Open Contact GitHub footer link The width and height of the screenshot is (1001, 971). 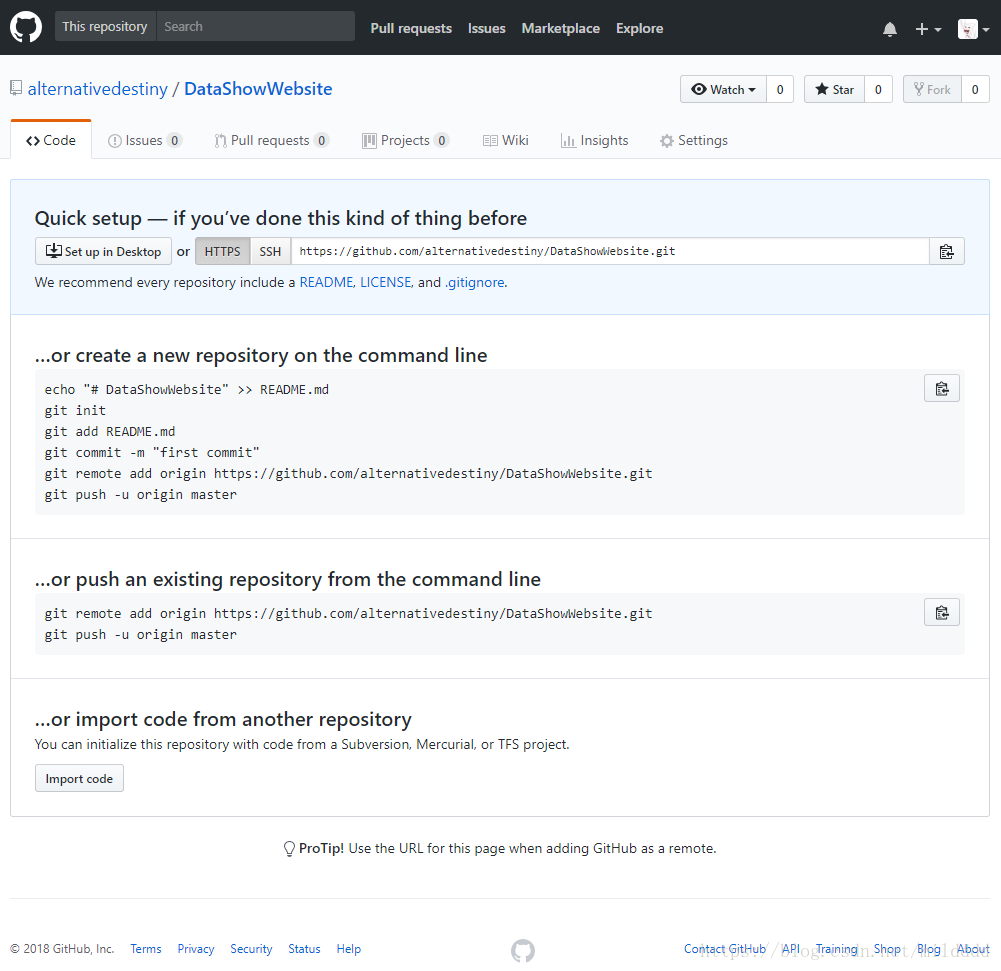[x=725, y=949]
